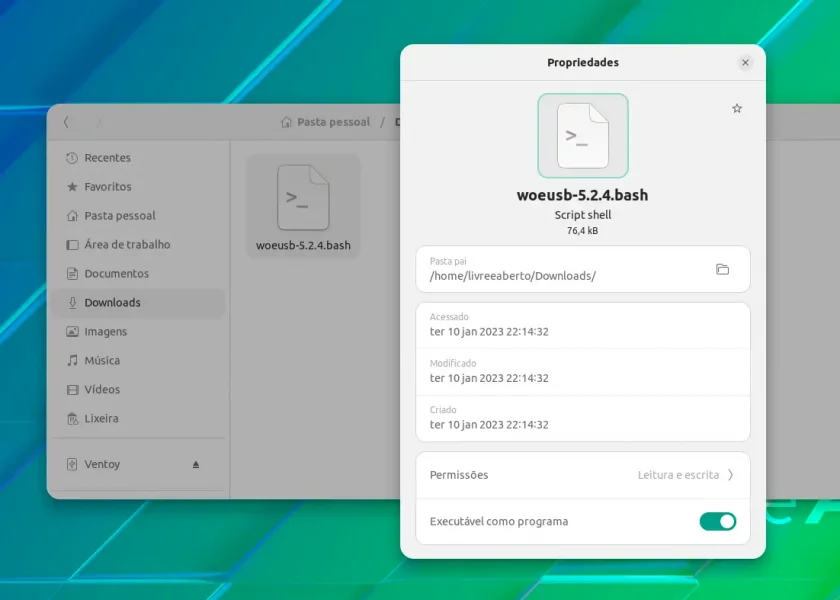Select Downloads in the sidebar
The image size is (840, 600).
[139, 302]
